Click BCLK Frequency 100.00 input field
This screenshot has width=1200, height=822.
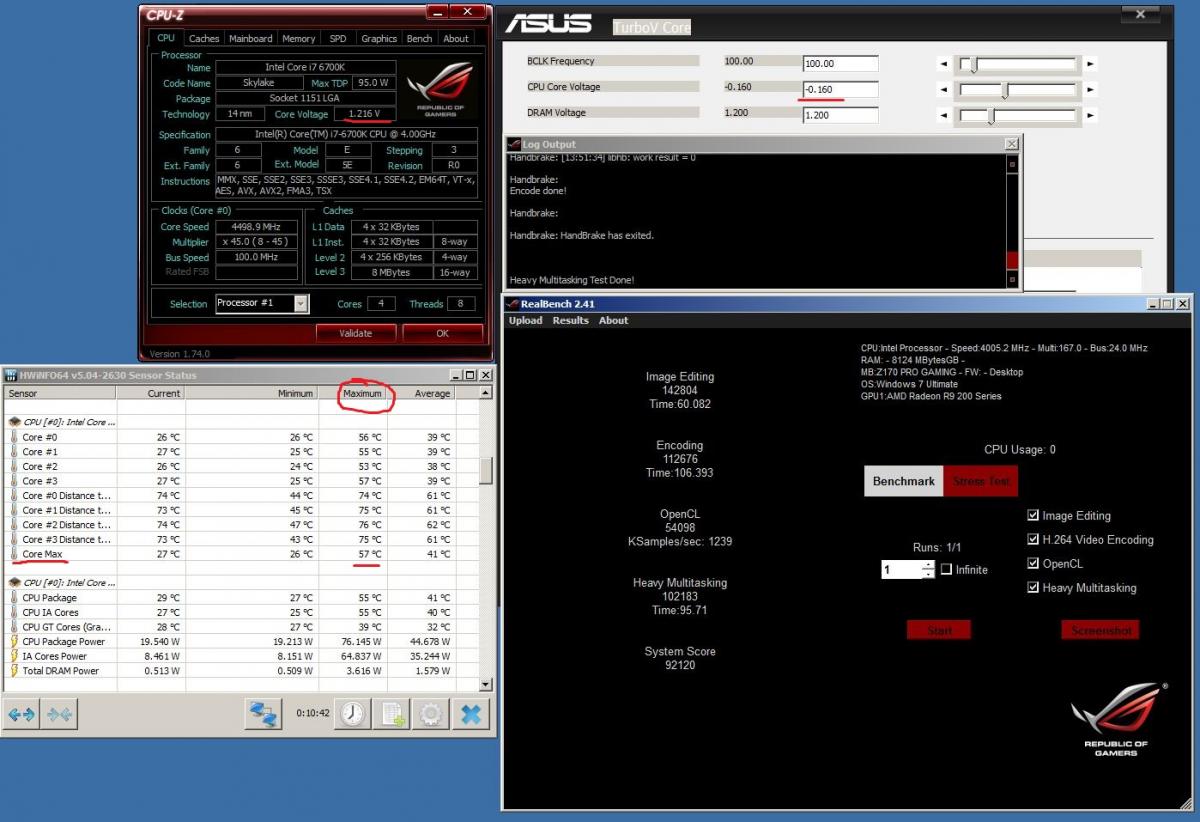coord(840,64)
